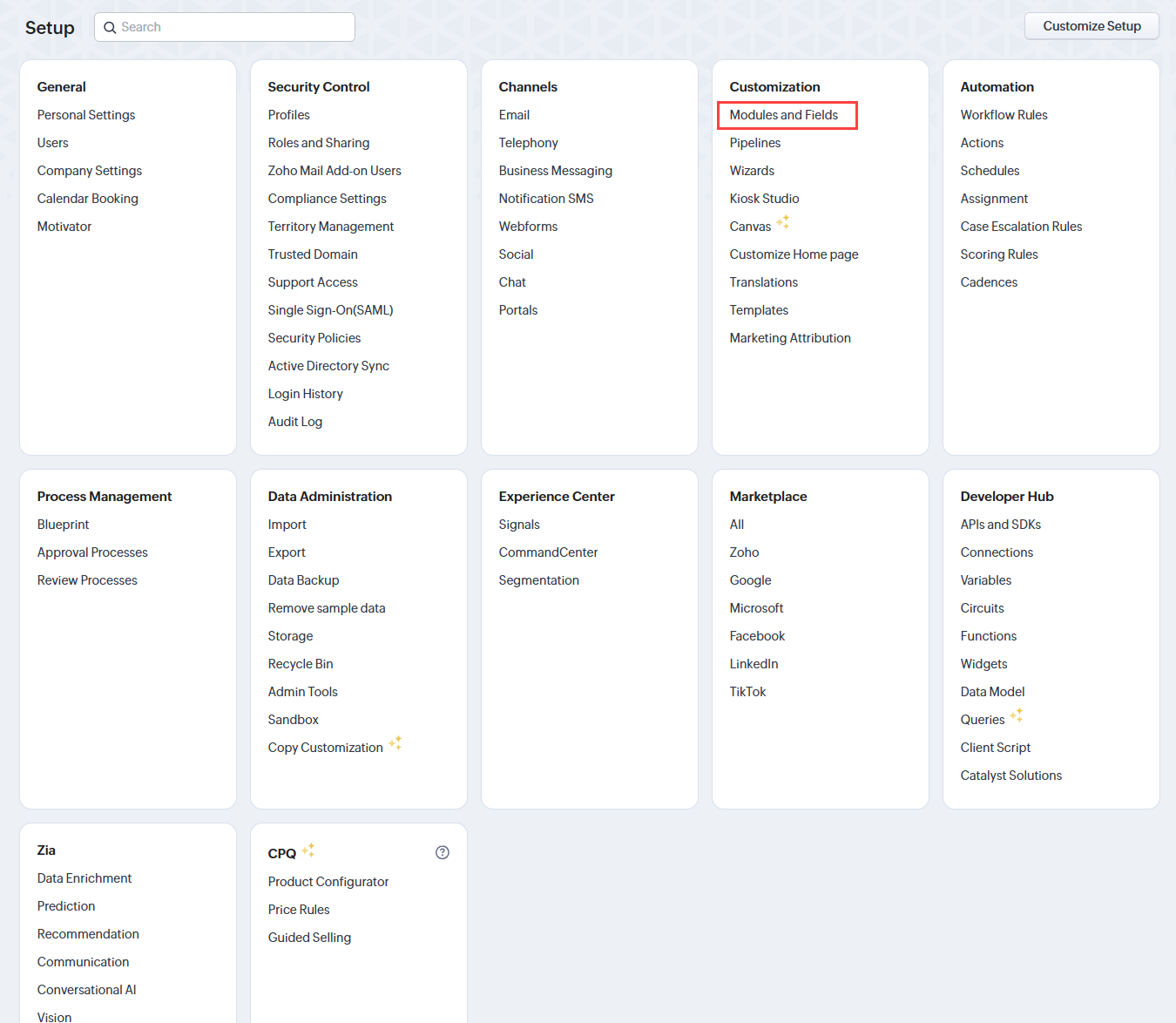Open Personal Settings
1176x1023 pixels.
tap(86, 115)
